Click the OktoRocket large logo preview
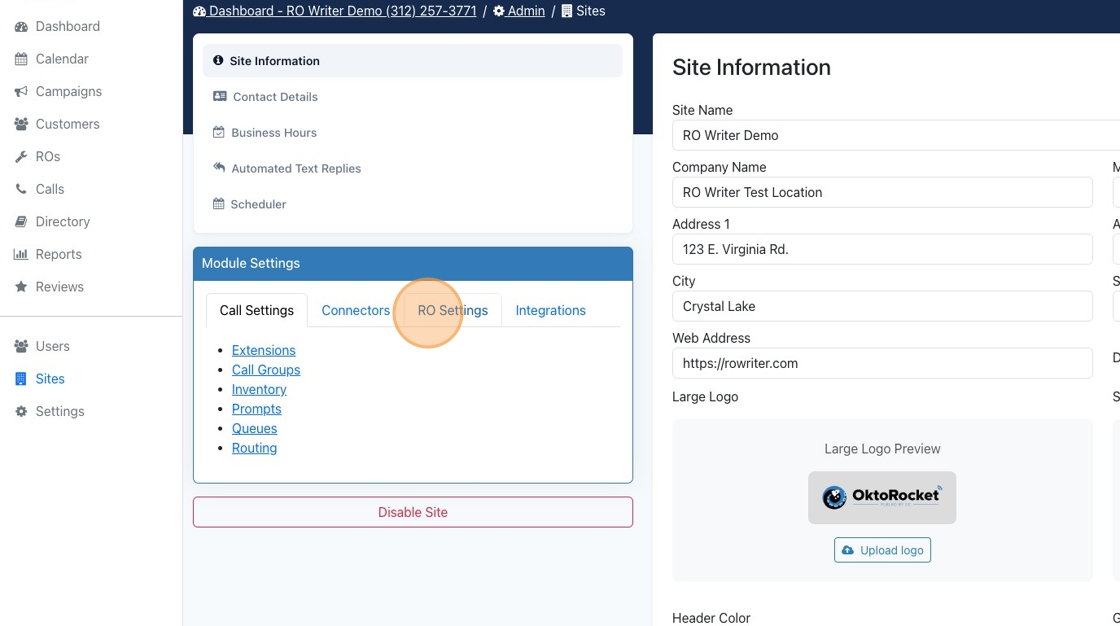The width and height of the screenshot is (1120, 626). pyautogui.click(x=882, y=497)
